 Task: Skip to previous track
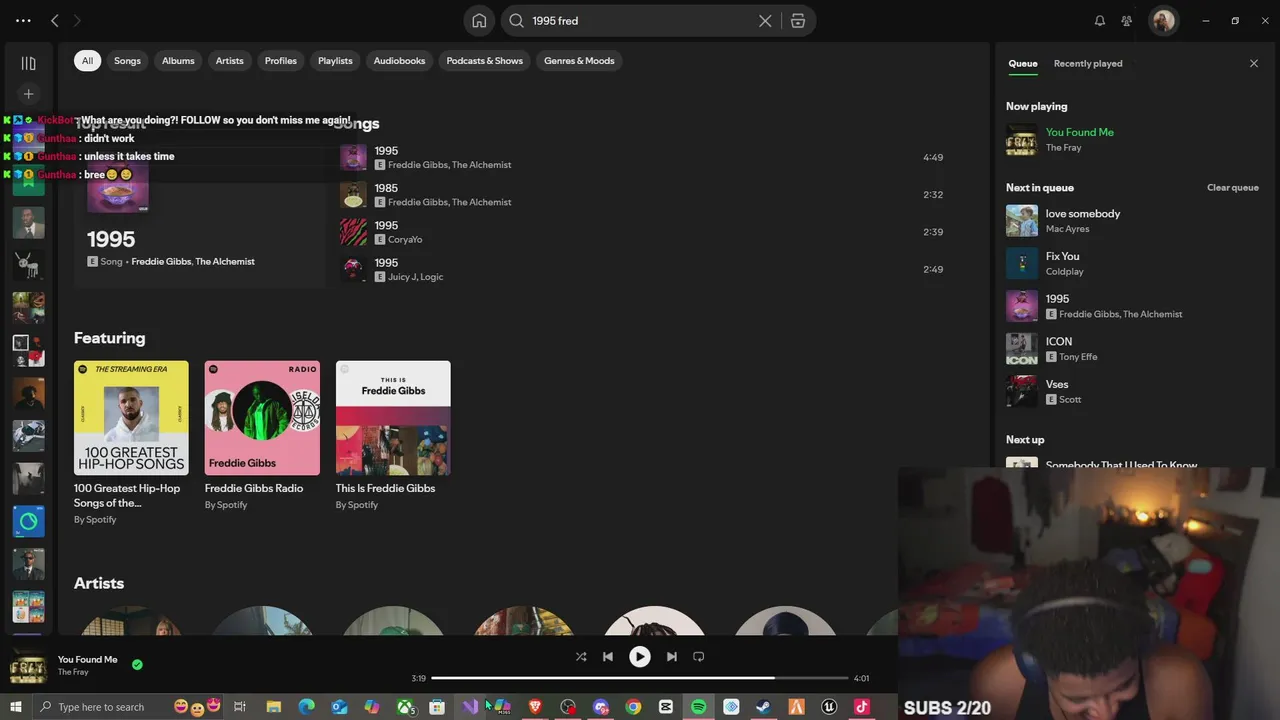(607, 657)
